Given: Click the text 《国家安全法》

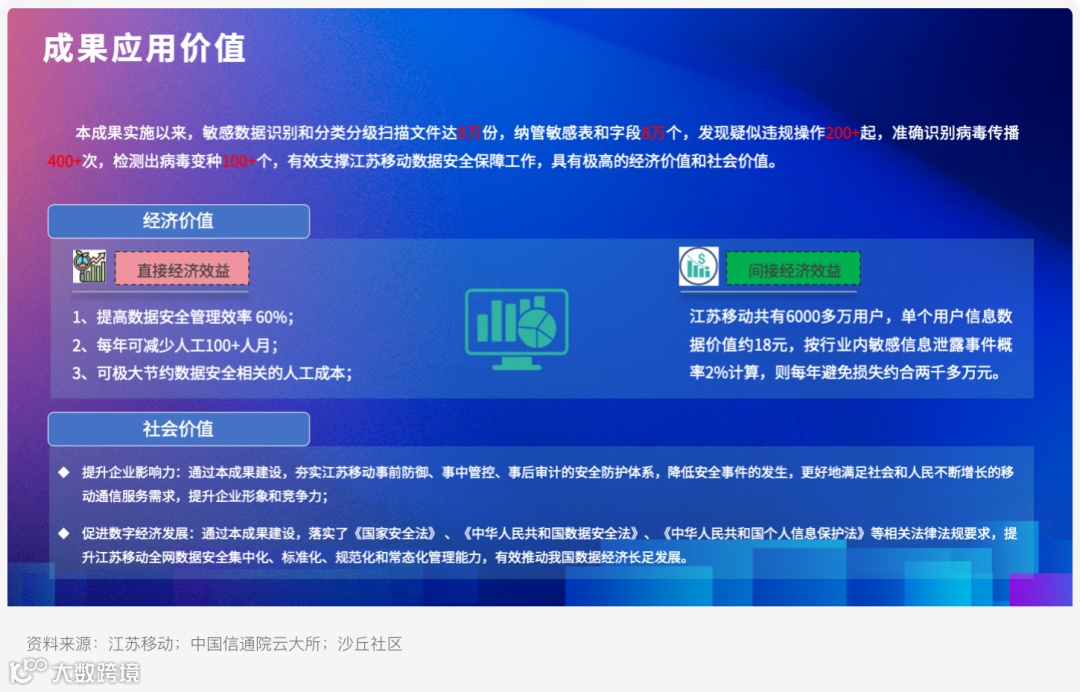Looking at the screenshot, I should tap(394, 534).
